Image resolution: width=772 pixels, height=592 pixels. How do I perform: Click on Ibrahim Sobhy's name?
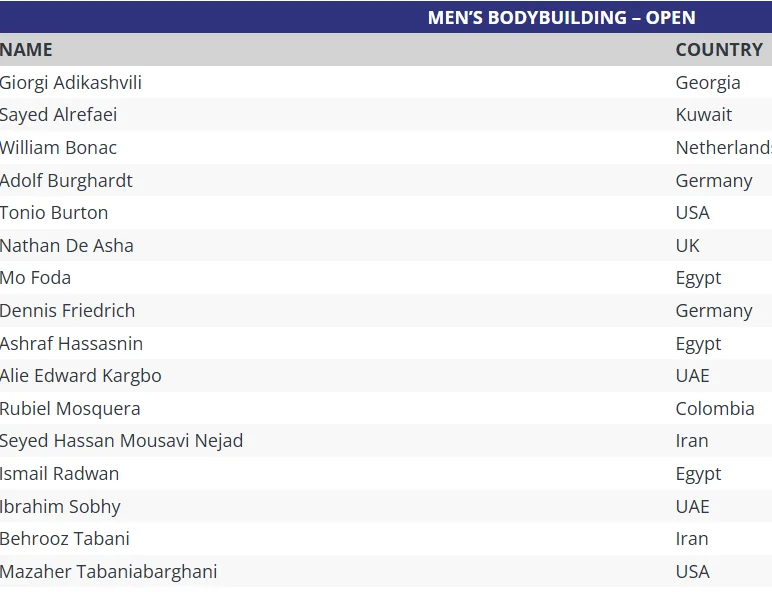point(60,507)
